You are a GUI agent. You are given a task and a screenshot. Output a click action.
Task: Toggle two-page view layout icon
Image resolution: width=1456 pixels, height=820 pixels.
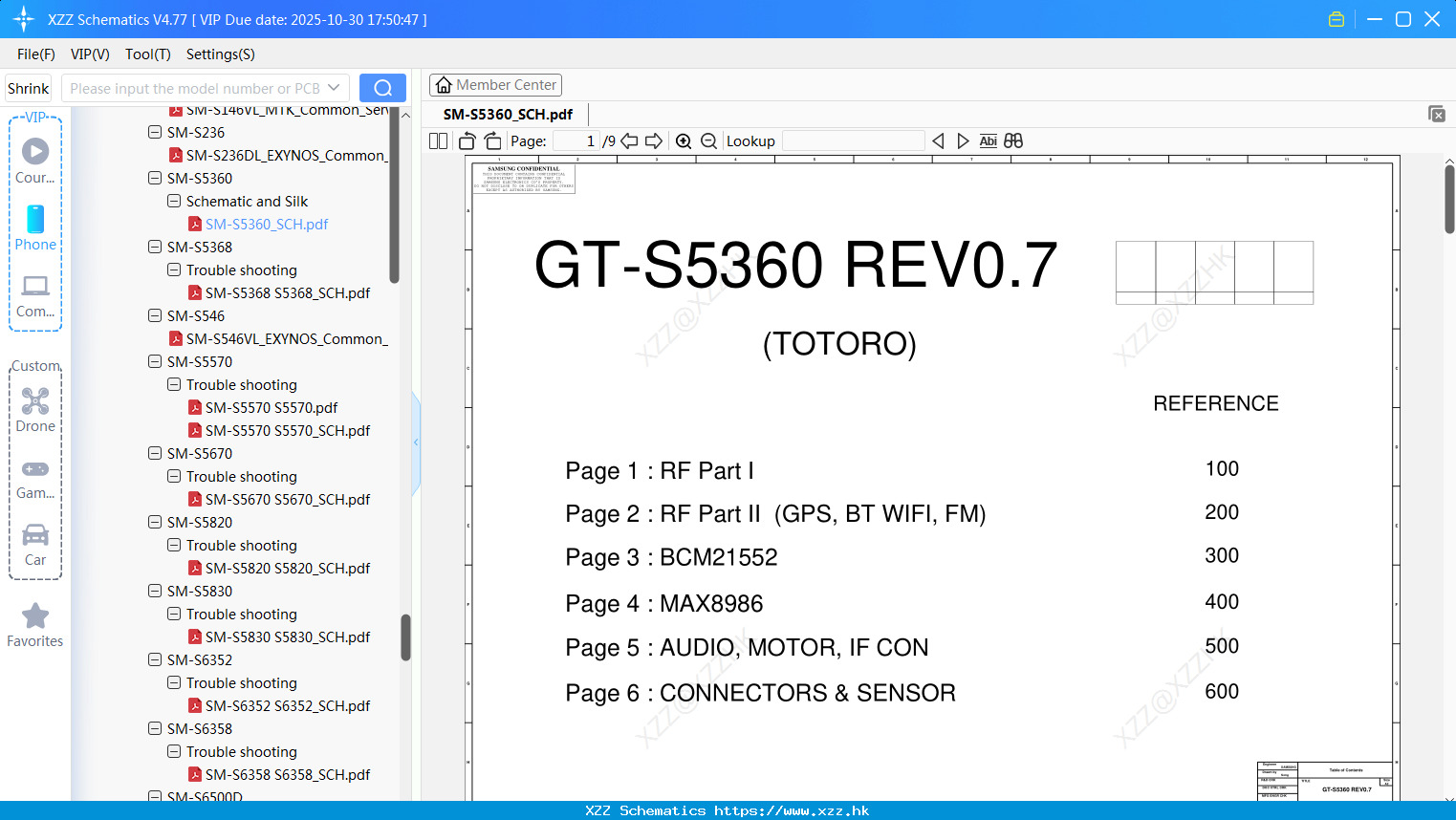tap(438, 140)
